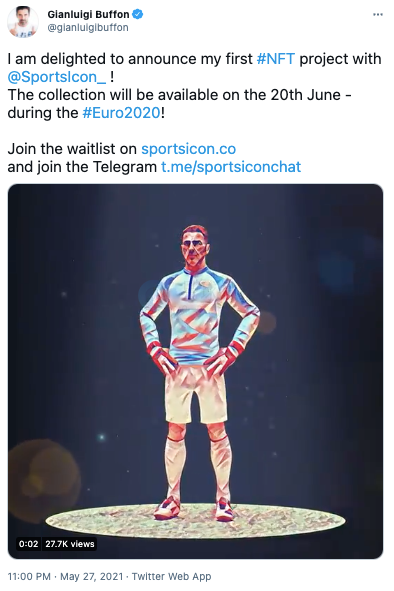Open the @gianluigibuffon handle link

point(87,28)
